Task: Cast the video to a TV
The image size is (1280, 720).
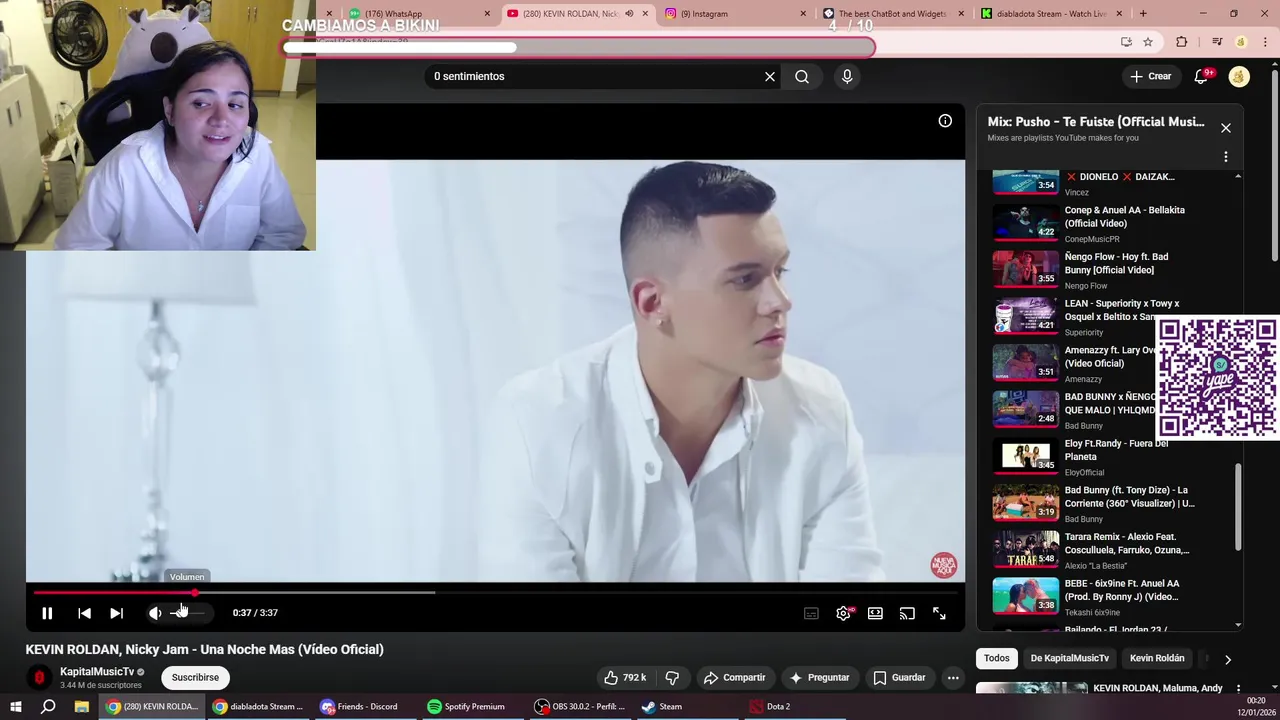Action: click(x=907, y=613)
